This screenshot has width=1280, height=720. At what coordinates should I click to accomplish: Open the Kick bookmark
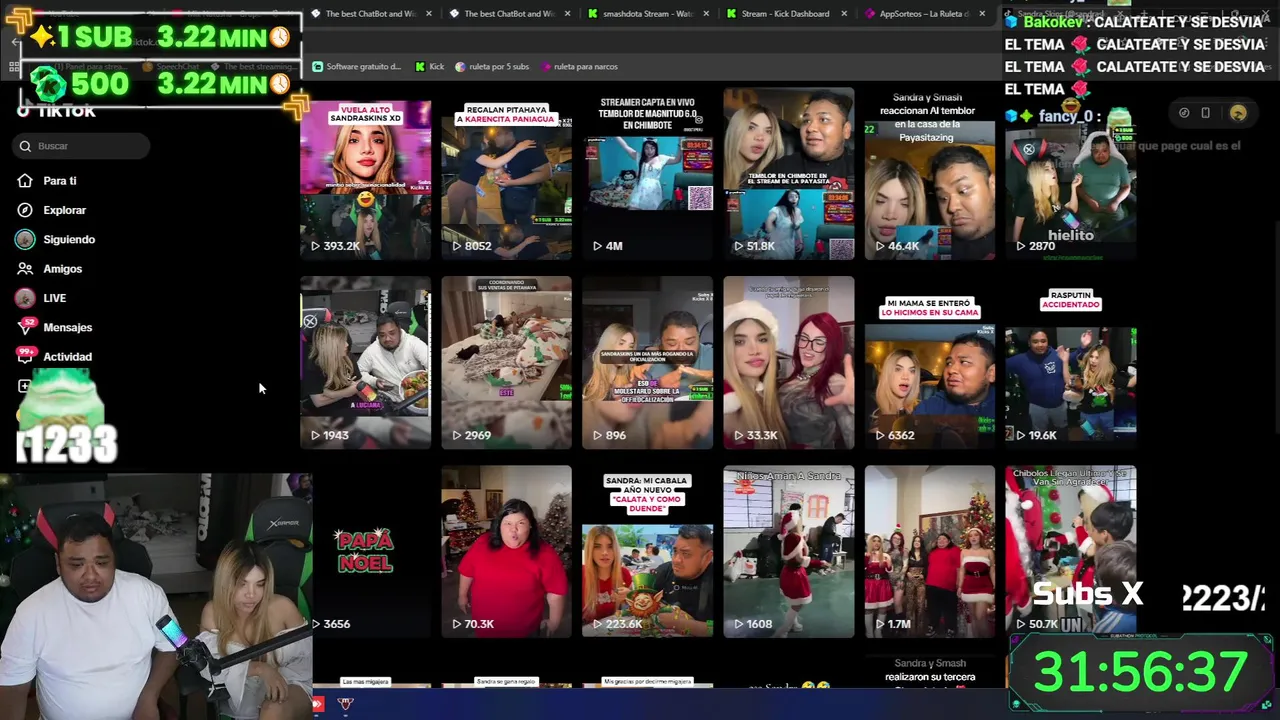click(429, 67)
